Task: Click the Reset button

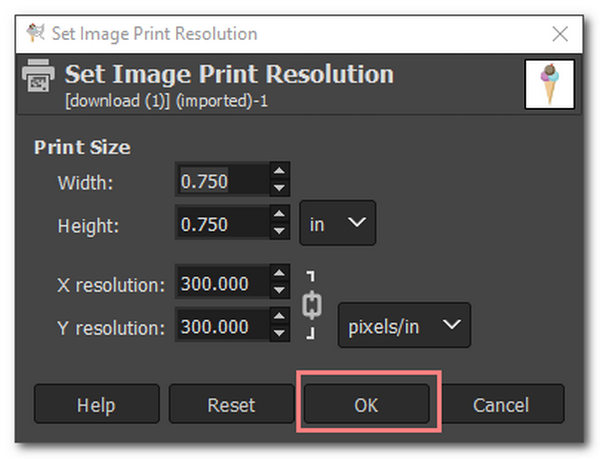Action: click(x=231, y=404)
